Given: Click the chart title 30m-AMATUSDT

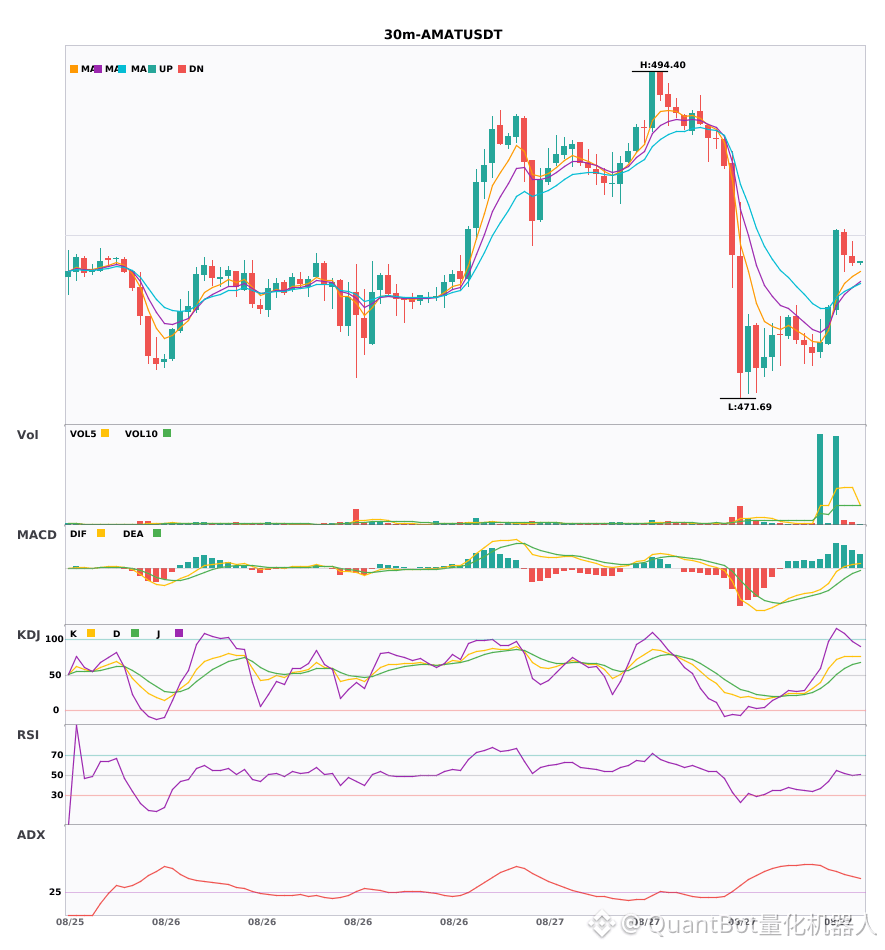Looking at the screenshot, I should (x=443, y=35).
